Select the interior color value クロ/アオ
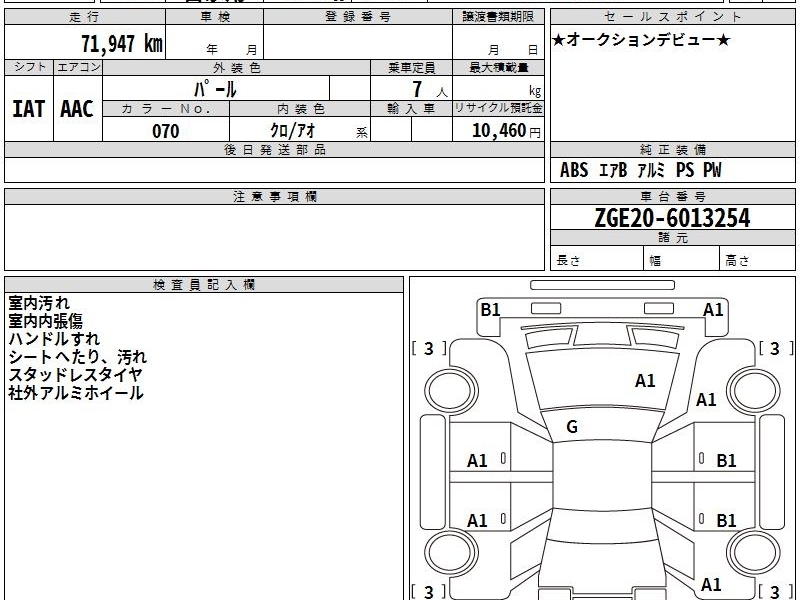Screen dimensions: 800x600 [293, 131]
